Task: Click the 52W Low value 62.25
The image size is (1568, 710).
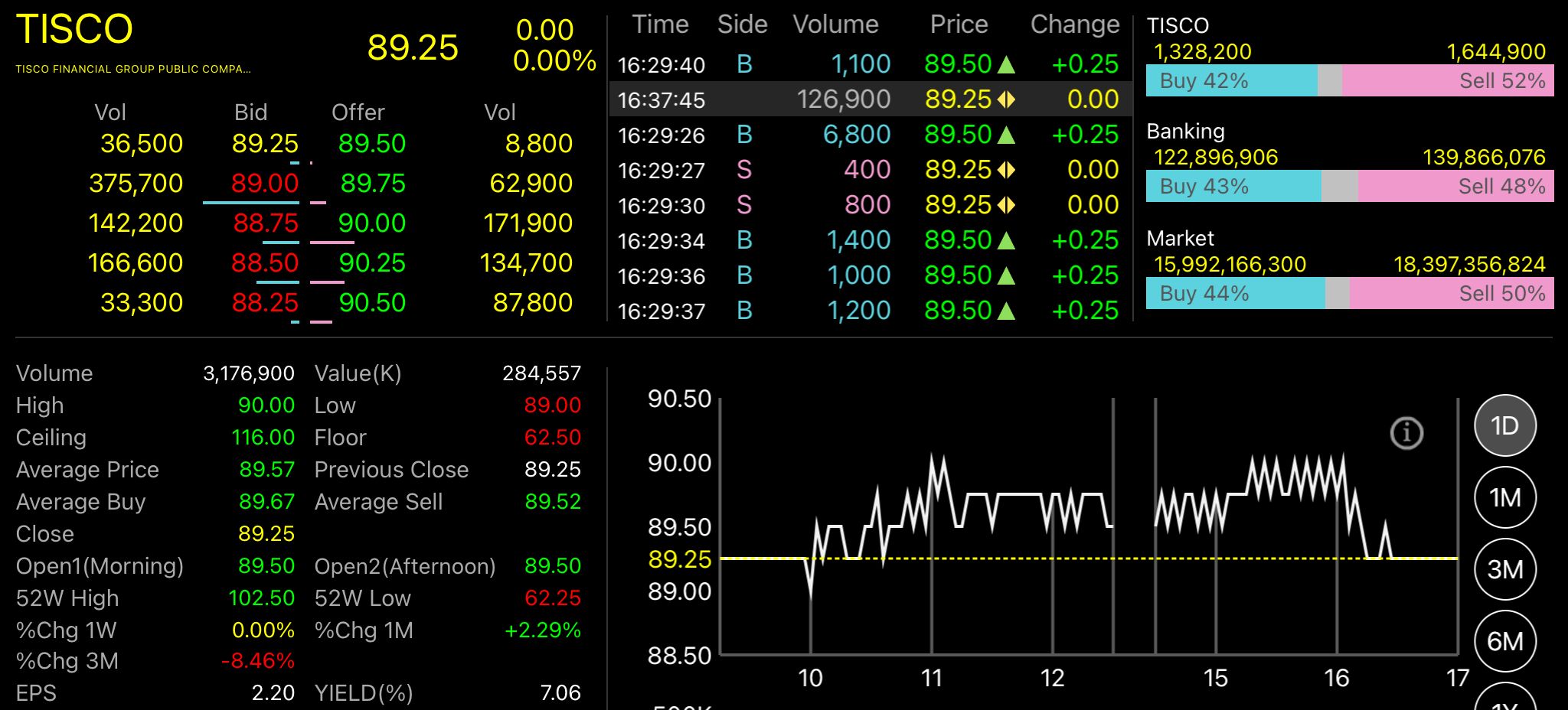Action: [552, 598]
